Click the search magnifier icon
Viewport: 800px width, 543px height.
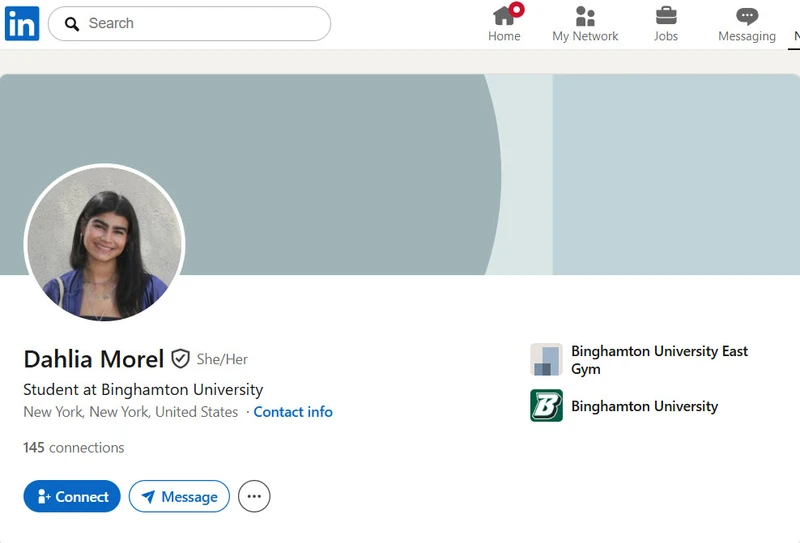click(x=72, y=24)
